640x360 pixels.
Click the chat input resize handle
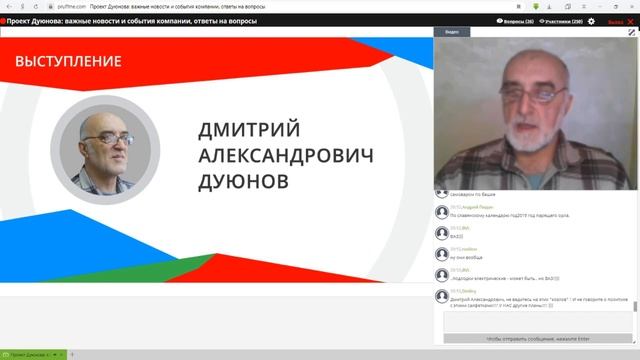coord(634,342)
